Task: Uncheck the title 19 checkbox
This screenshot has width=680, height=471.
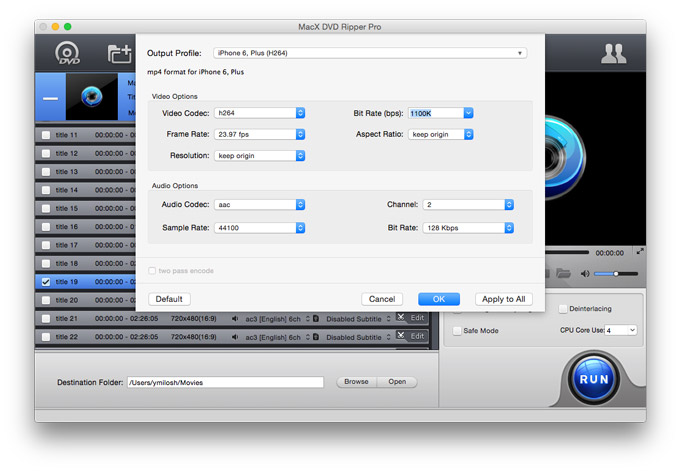Action: pyautogui.click(x=46, y=282)
